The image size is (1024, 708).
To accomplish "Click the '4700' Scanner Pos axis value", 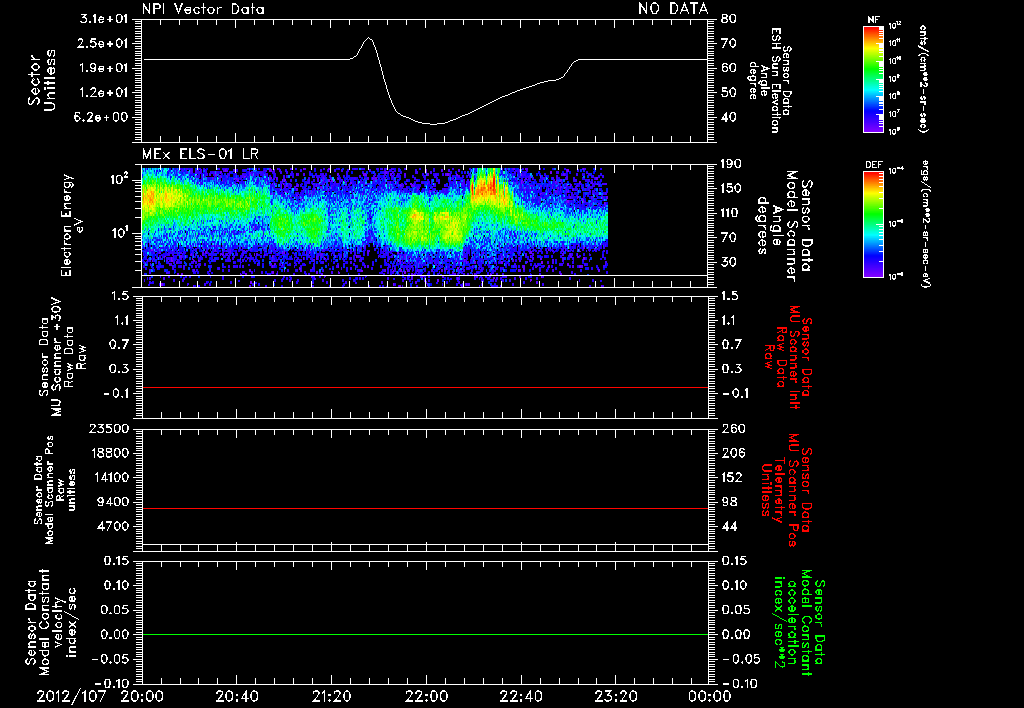I will tap(113, 526).
